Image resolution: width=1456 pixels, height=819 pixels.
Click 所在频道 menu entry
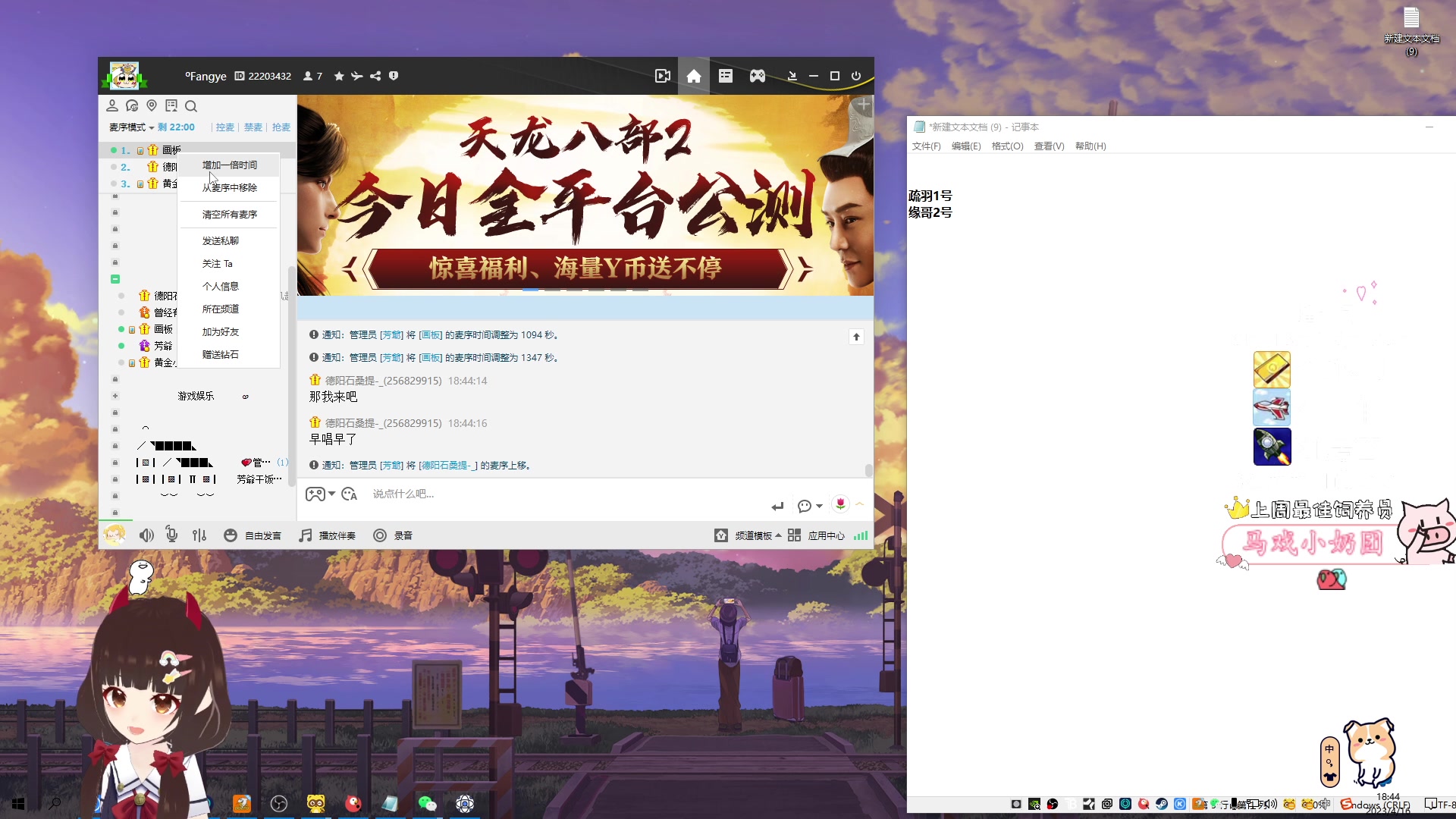click(220, 309)
